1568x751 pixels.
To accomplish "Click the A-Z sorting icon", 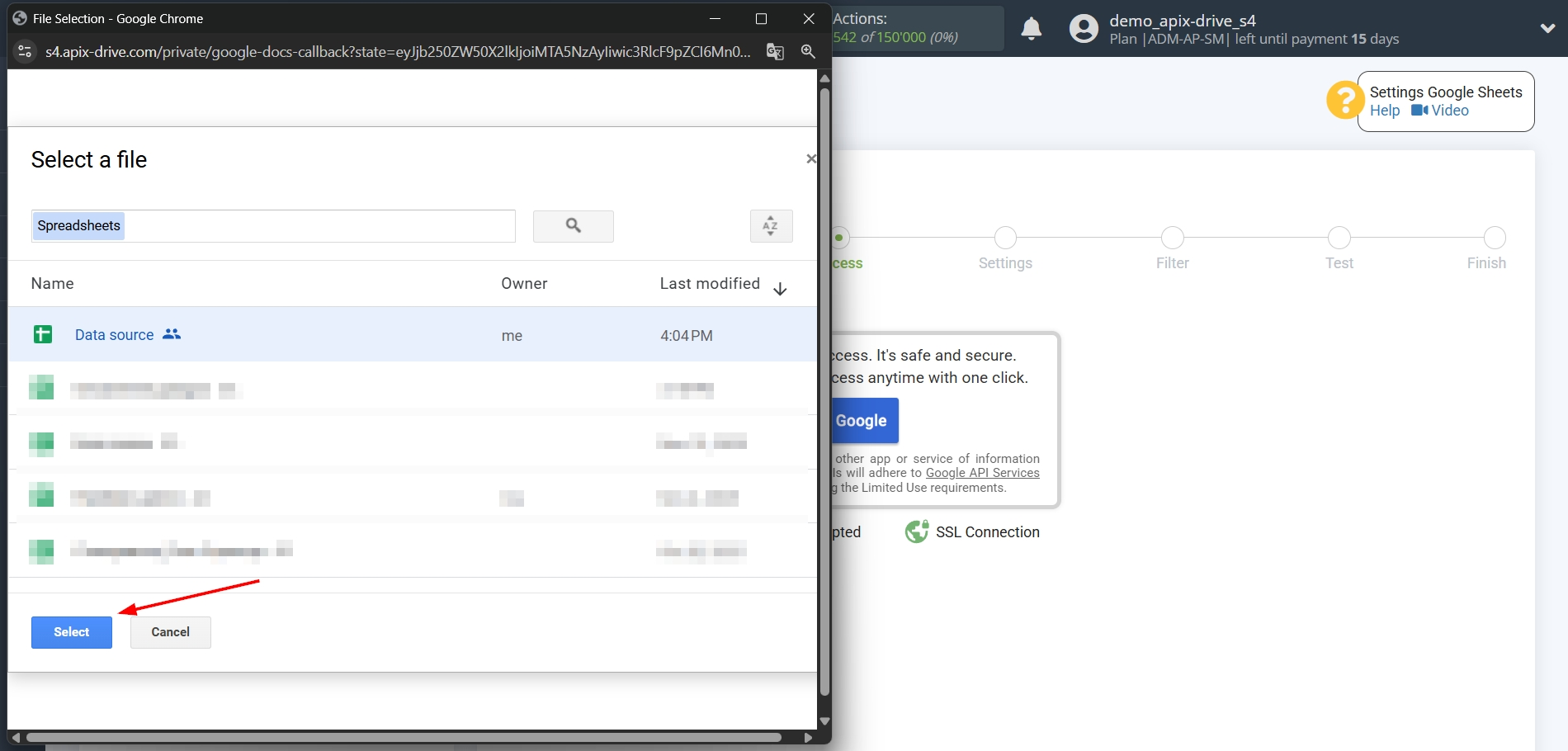I will click(x=771, y=226).
